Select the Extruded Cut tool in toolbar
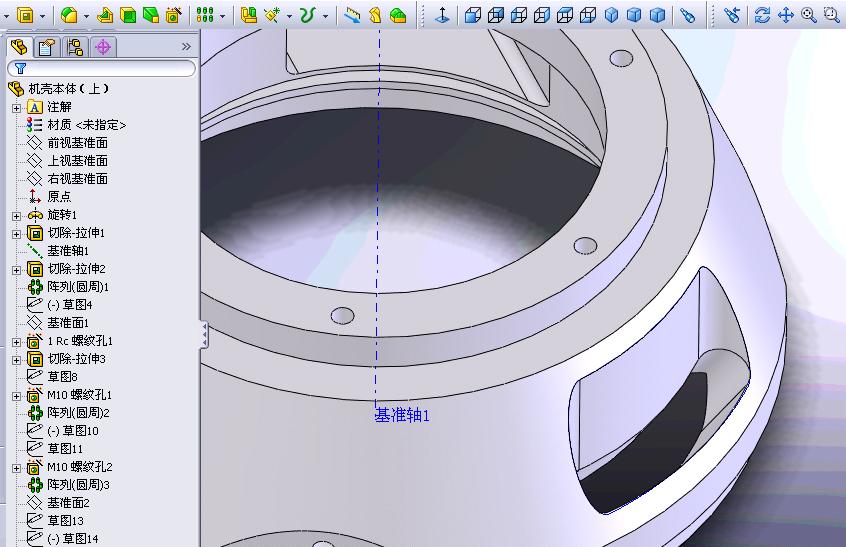Screen dimensions: 846x547 click(25, 15)
